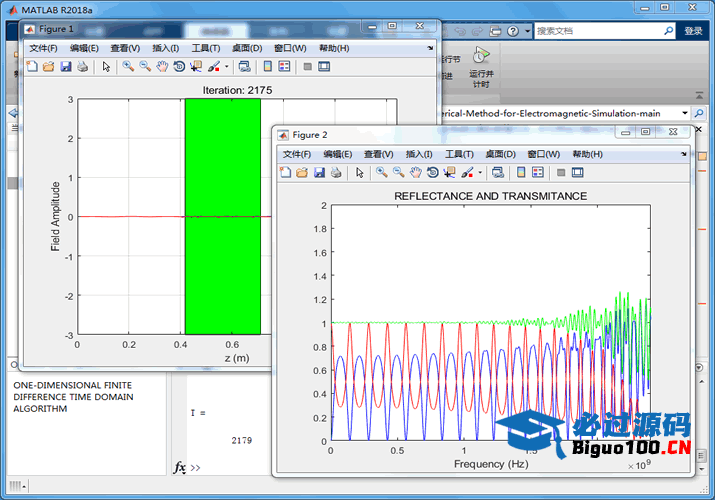Insert colorbar in Figure 1
715x500 pixels.
coord(268,67)
